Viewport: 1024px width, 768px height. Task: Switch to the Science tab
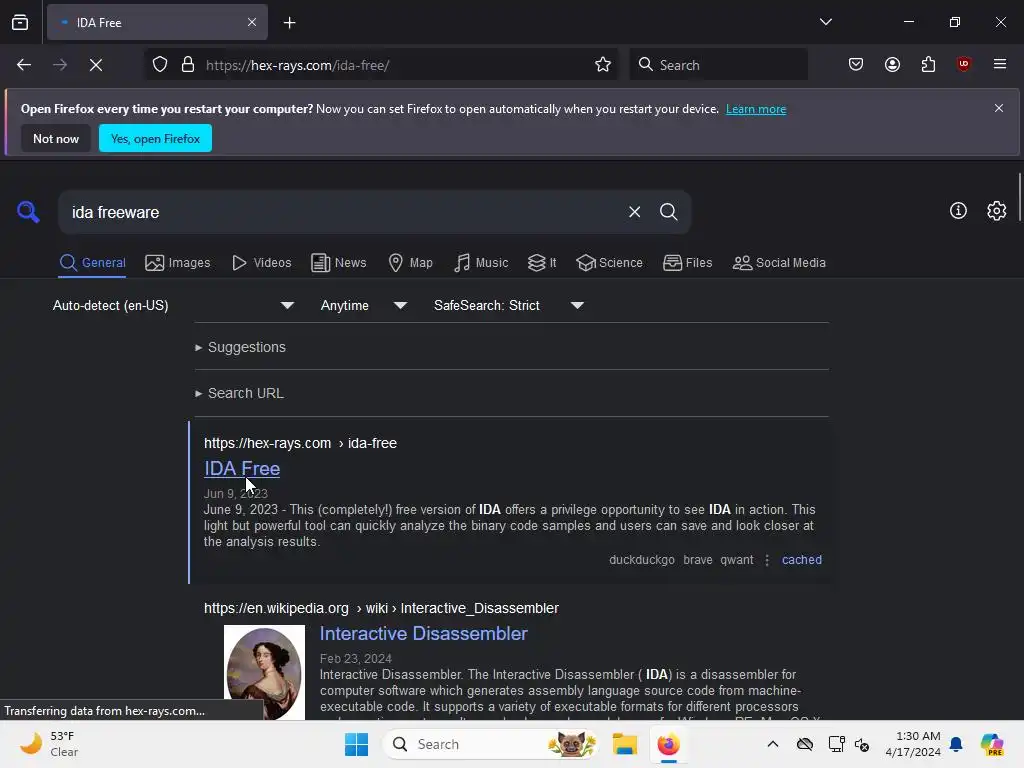coord(609,263)
